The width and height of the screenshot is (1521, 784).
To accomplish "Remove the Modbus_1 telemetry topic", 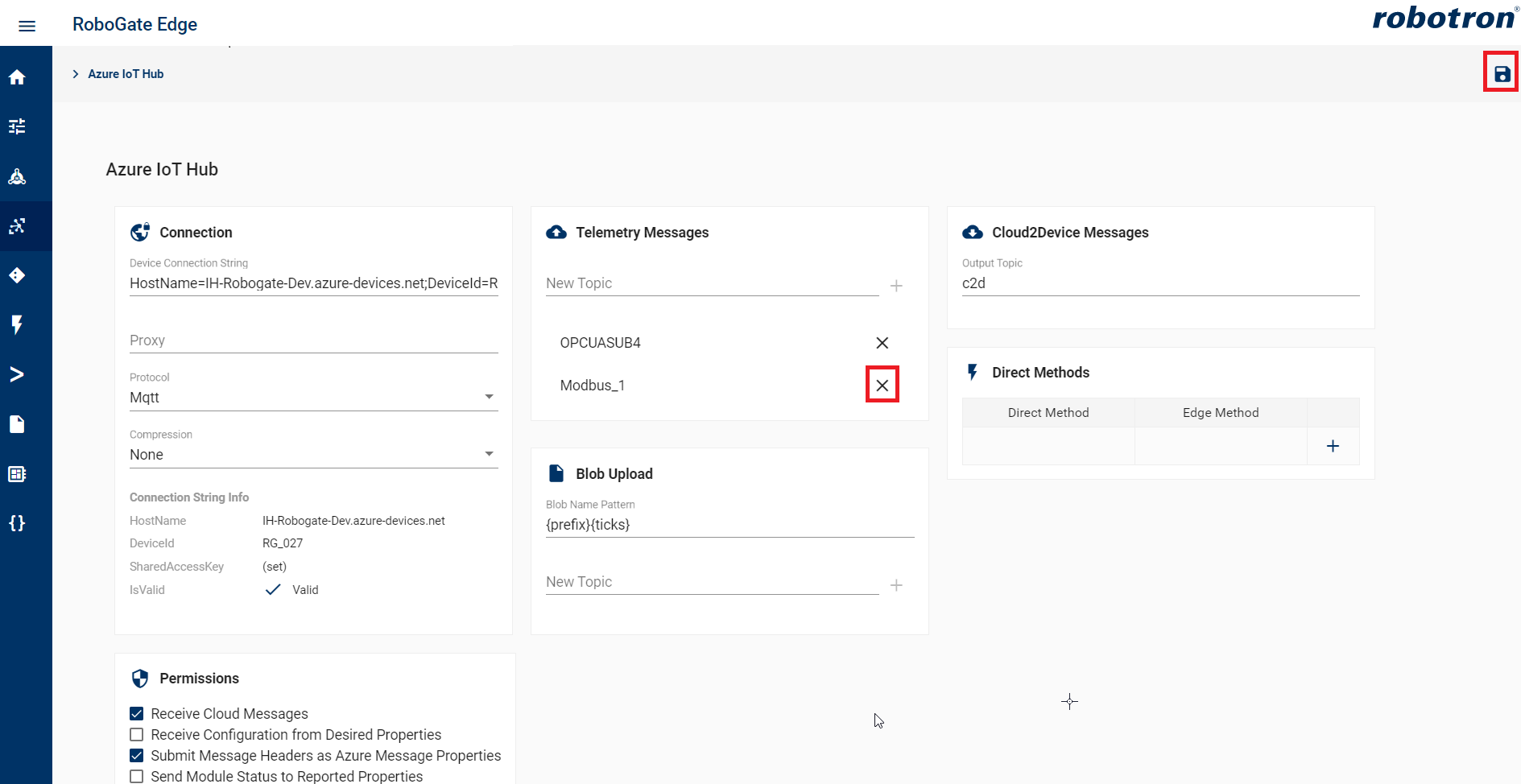I will [x=882, y=385].
